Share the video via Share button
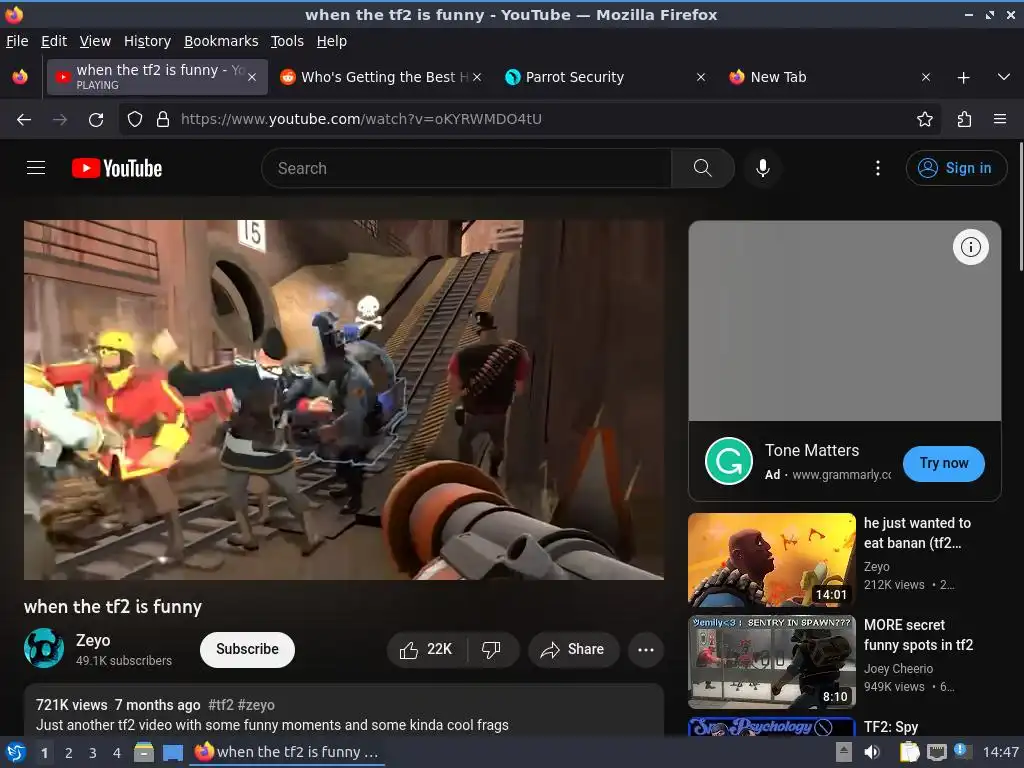The height and width of the screenshot is (768, 1024). 573,650
